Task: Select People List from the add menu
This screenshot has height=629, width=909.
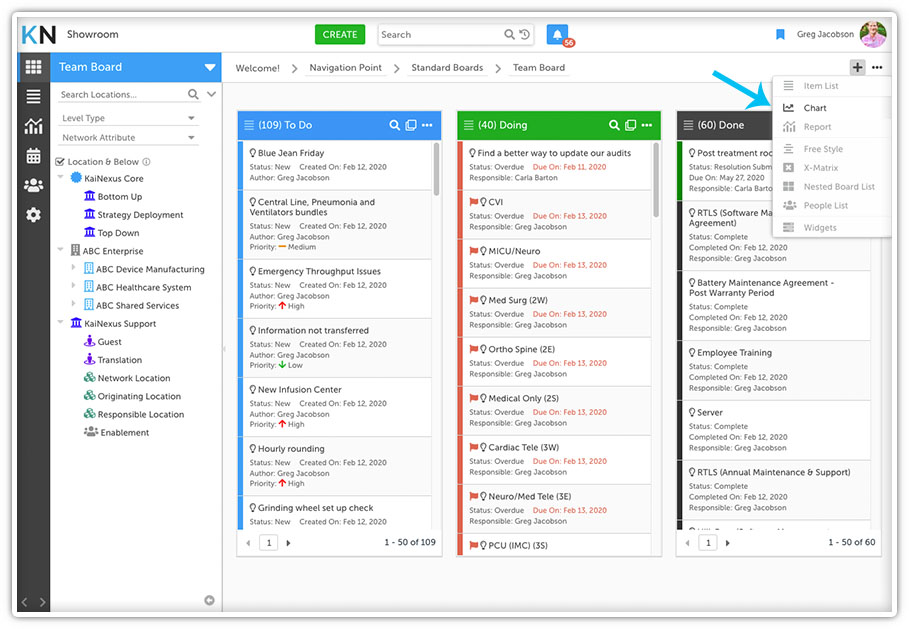Action: [832, 205]
